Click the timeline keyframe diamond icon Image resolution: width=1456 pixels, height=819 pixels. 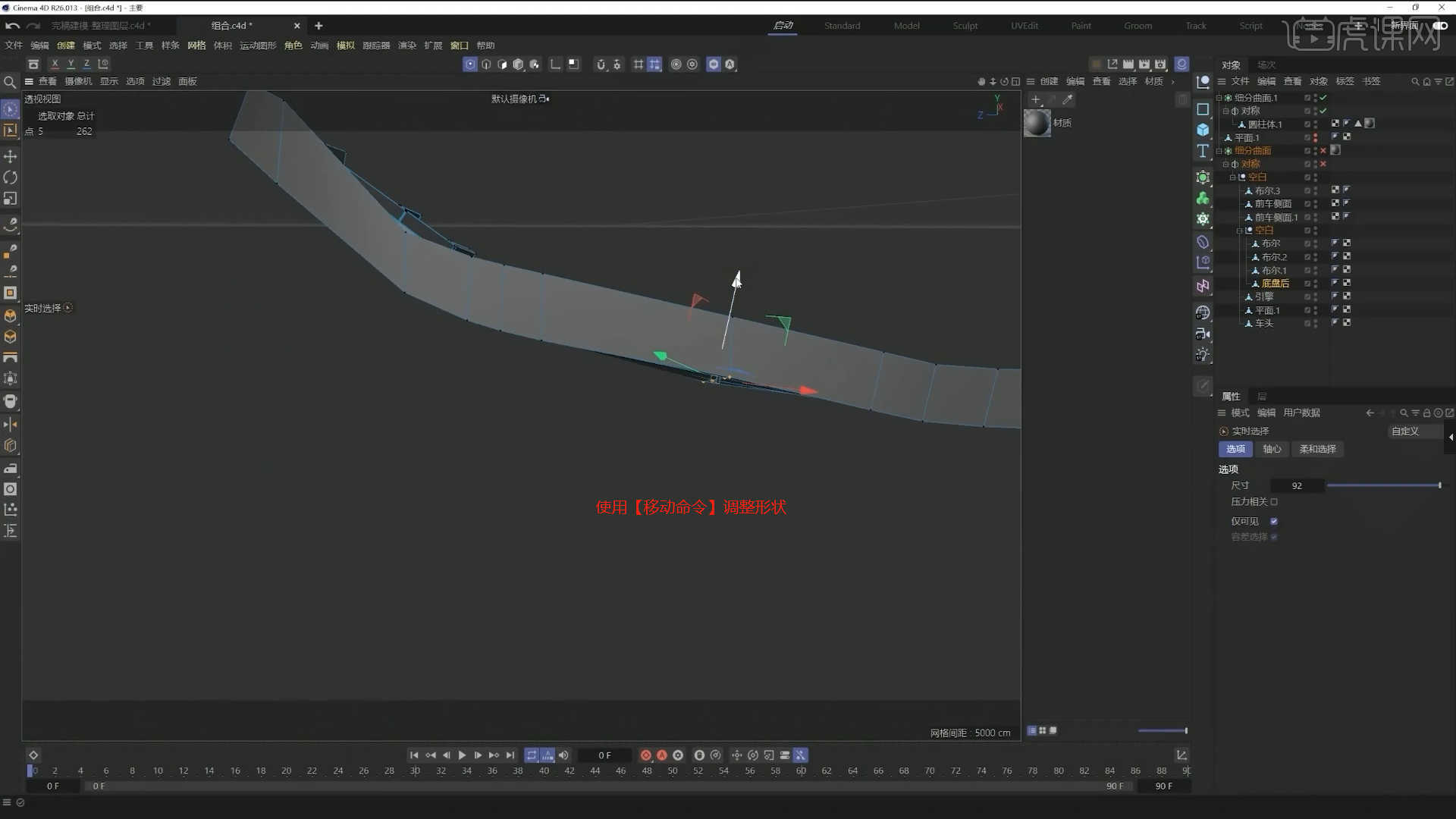(33, 755)
